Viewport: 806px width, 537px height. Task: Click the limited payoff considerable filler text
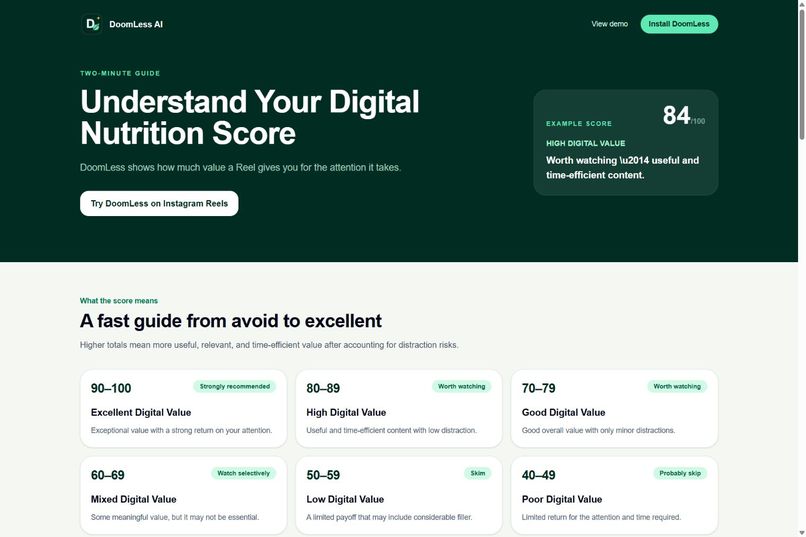pos(389,517)
